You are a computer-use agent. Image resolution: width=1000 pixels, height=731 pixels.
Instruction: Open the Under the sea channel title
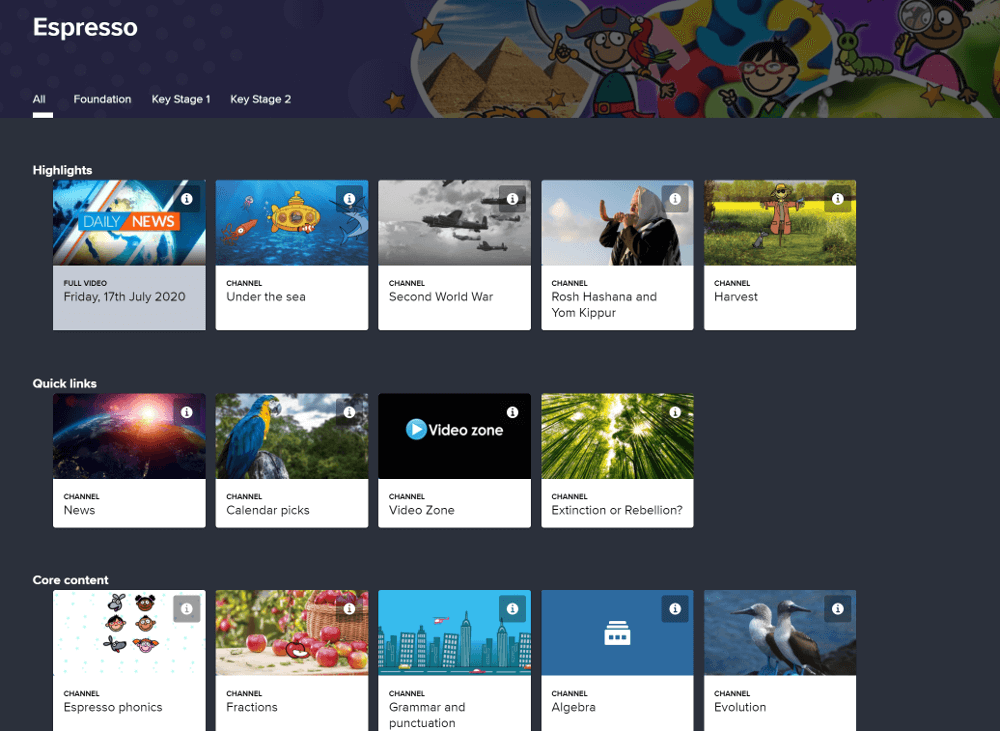point(266,297)
